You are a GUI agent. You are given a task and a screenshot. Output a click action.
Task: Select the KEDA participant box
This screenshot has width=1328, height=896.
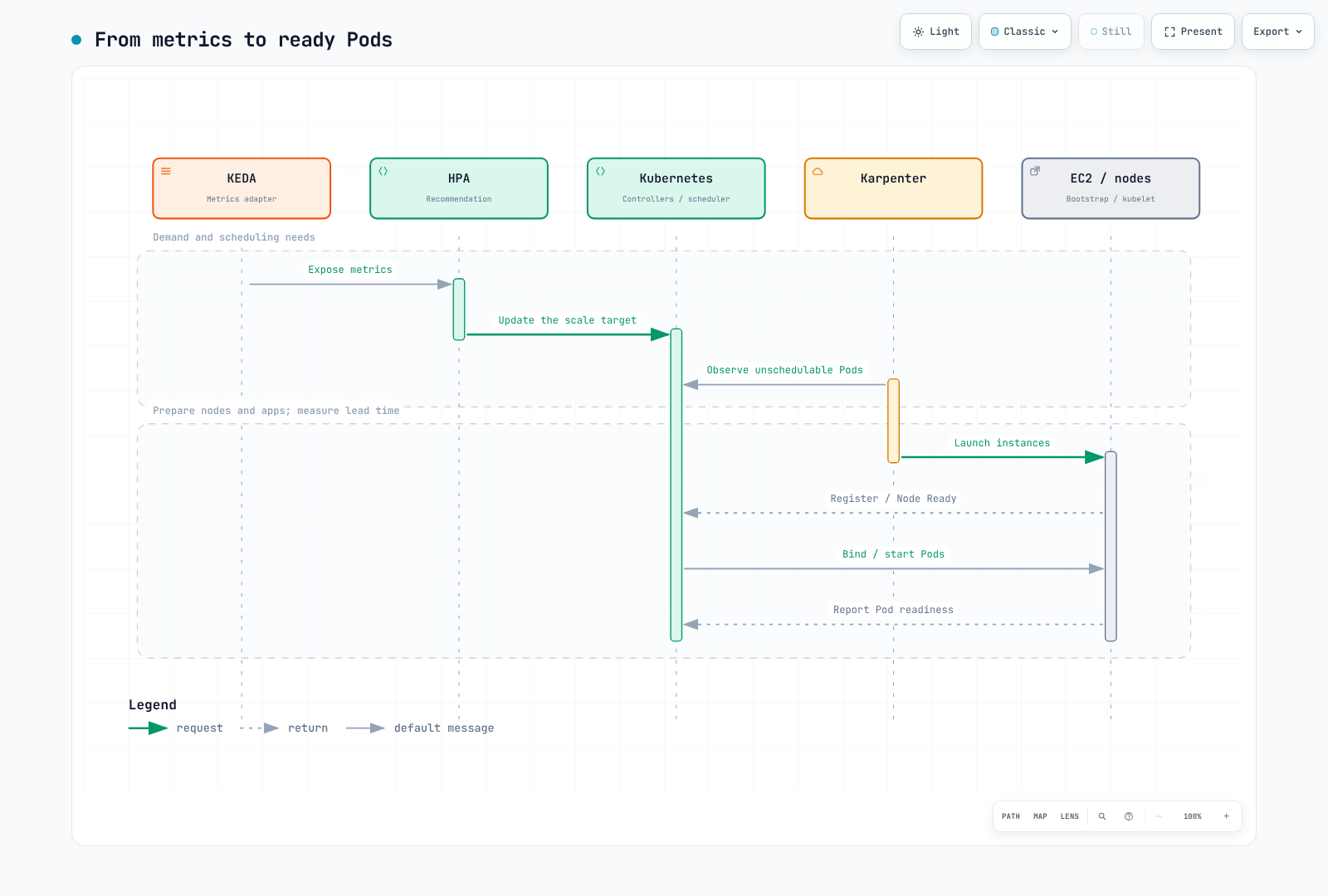[242, 188]
